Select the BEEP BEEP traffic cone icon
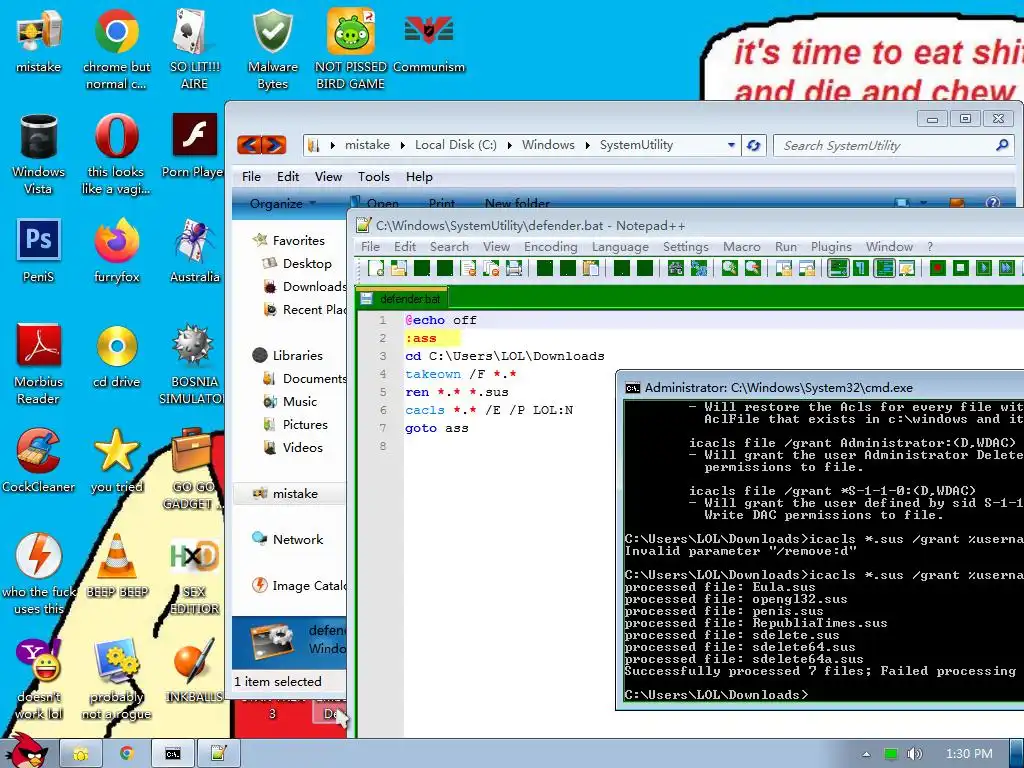Screen dimensions: 1024x768 pyautogui.click(x=117, y=566)
